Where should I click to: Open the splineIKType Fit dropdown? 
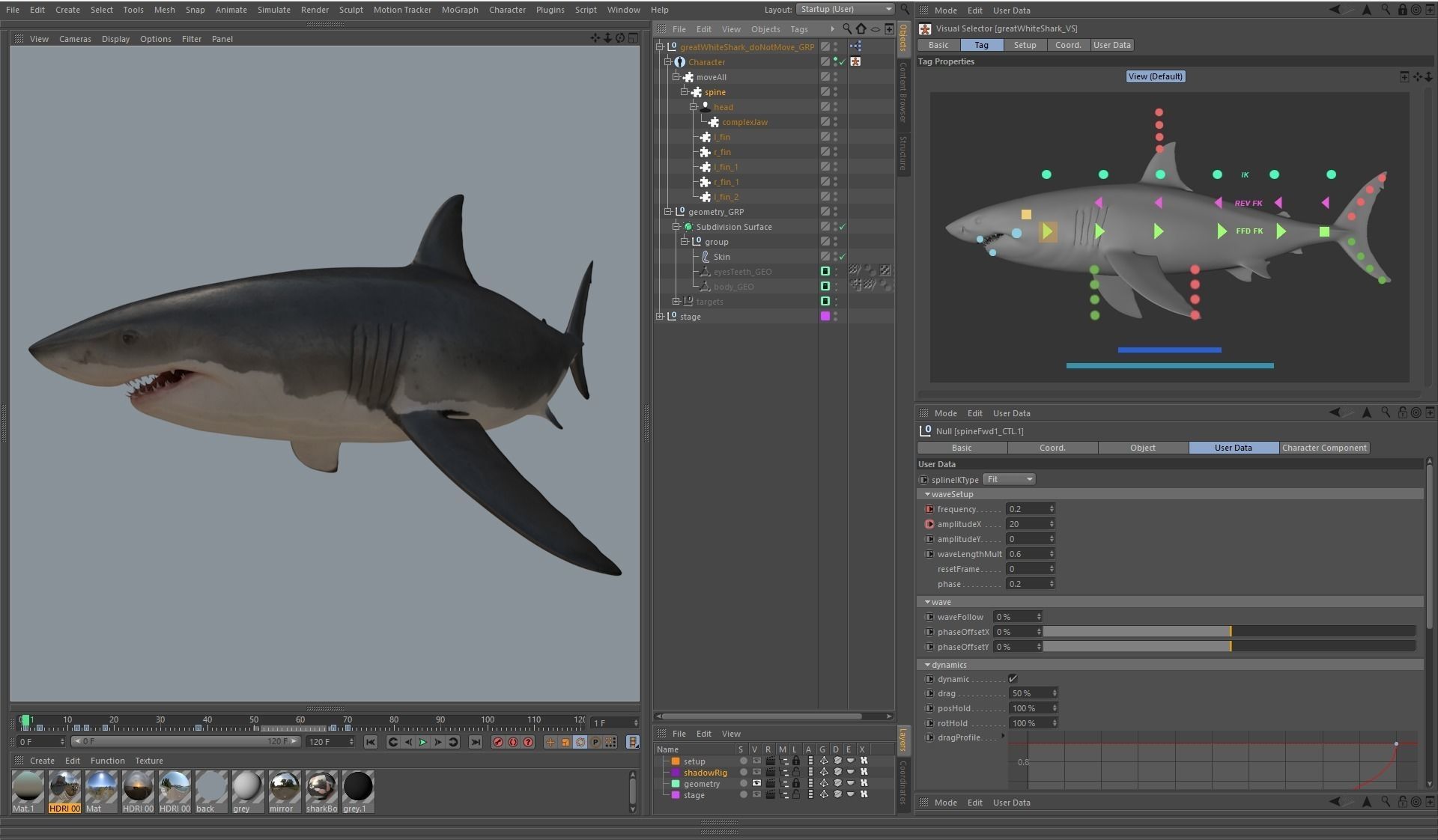pyautogui.click(x=1009, y=479)
